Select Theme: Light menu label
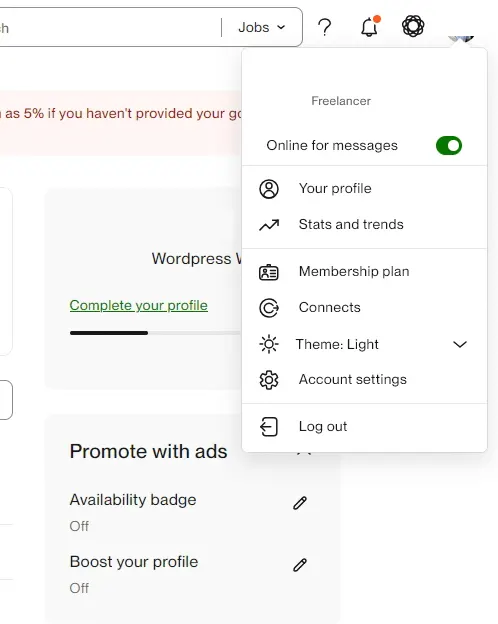This screenshot has height=624, width=498. [337, 344]
